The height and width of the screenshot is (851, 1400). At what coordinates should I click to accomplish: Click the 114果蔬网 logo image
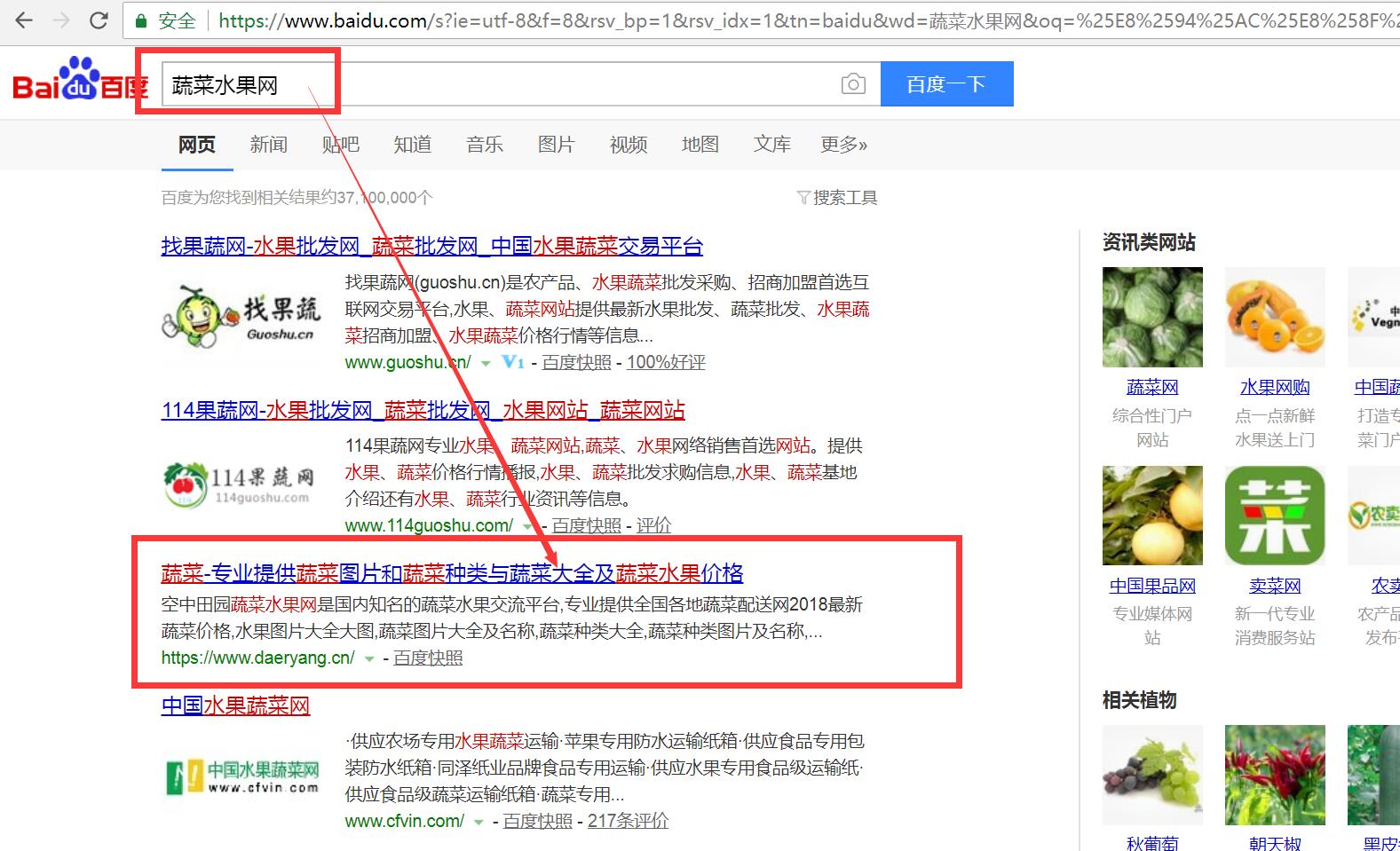pos(241,485)
